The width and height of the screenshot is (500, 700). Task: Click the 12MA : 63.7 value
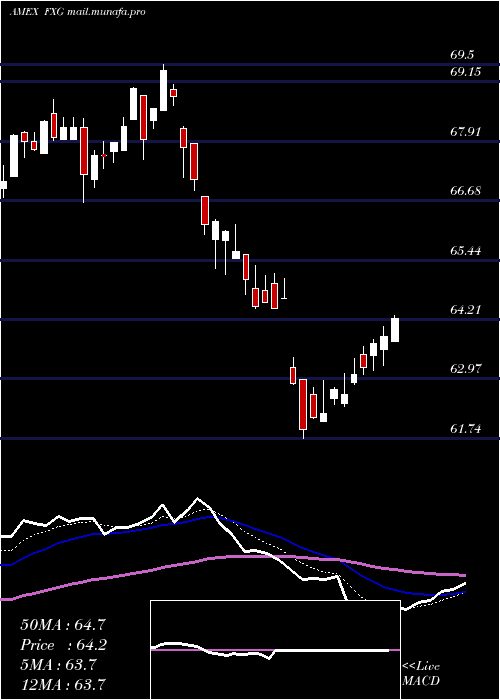(x=64, y=684)
